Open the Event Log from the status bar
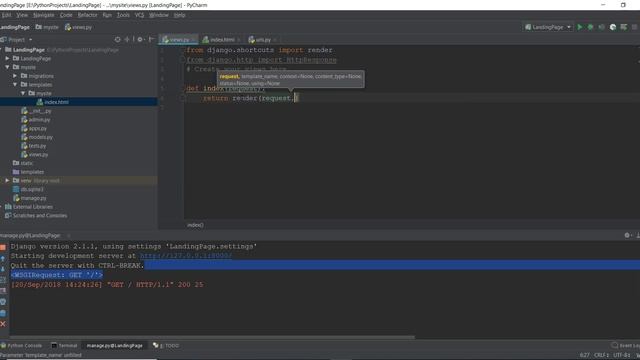Viewport: 640px width, 360px height. point(626,345)
